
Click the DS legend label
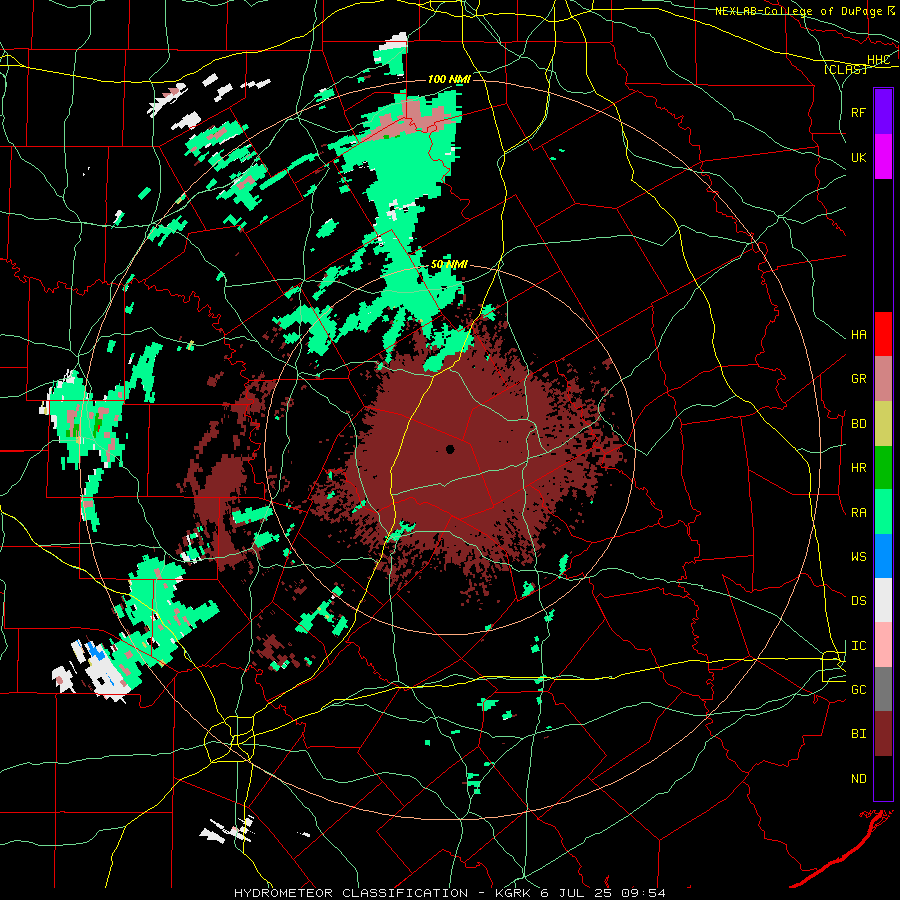pyautogui.click(x=858, y=601)
